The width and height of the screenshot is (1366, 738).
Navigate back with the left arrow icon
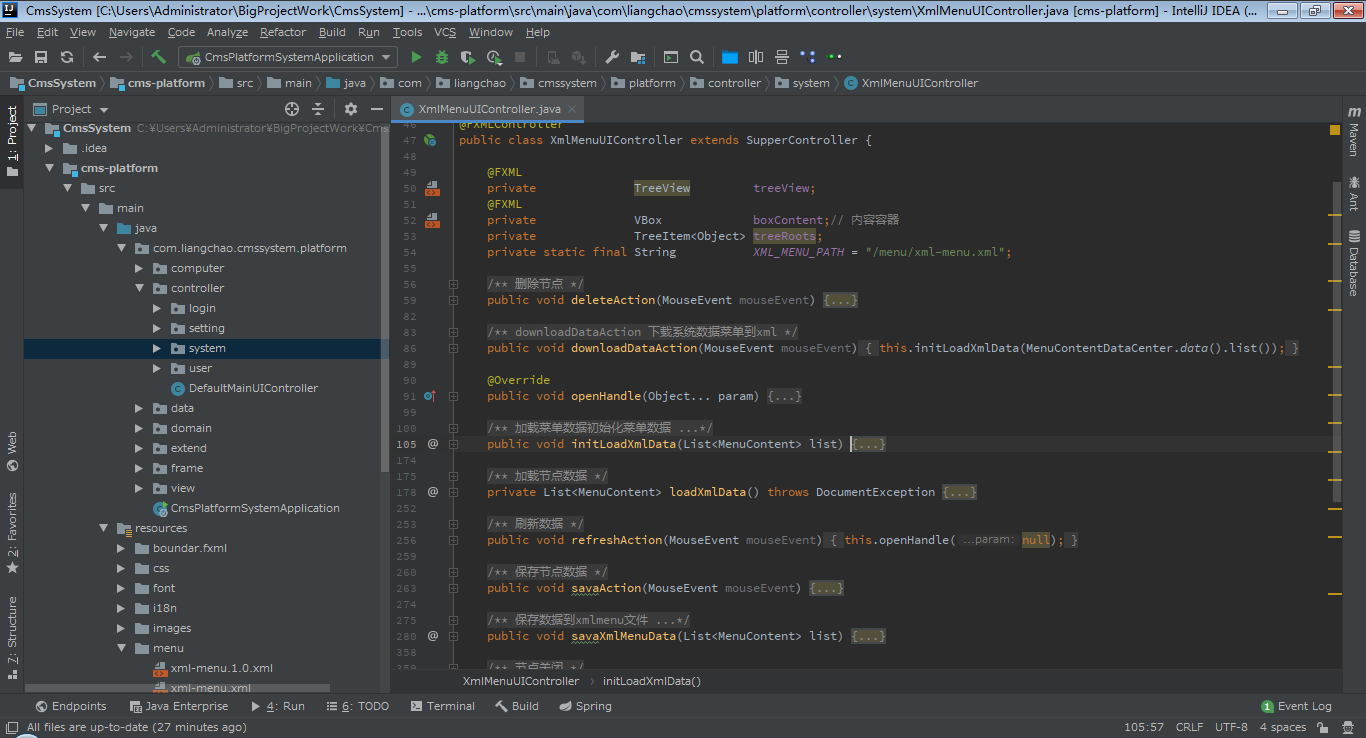(99, 57)
